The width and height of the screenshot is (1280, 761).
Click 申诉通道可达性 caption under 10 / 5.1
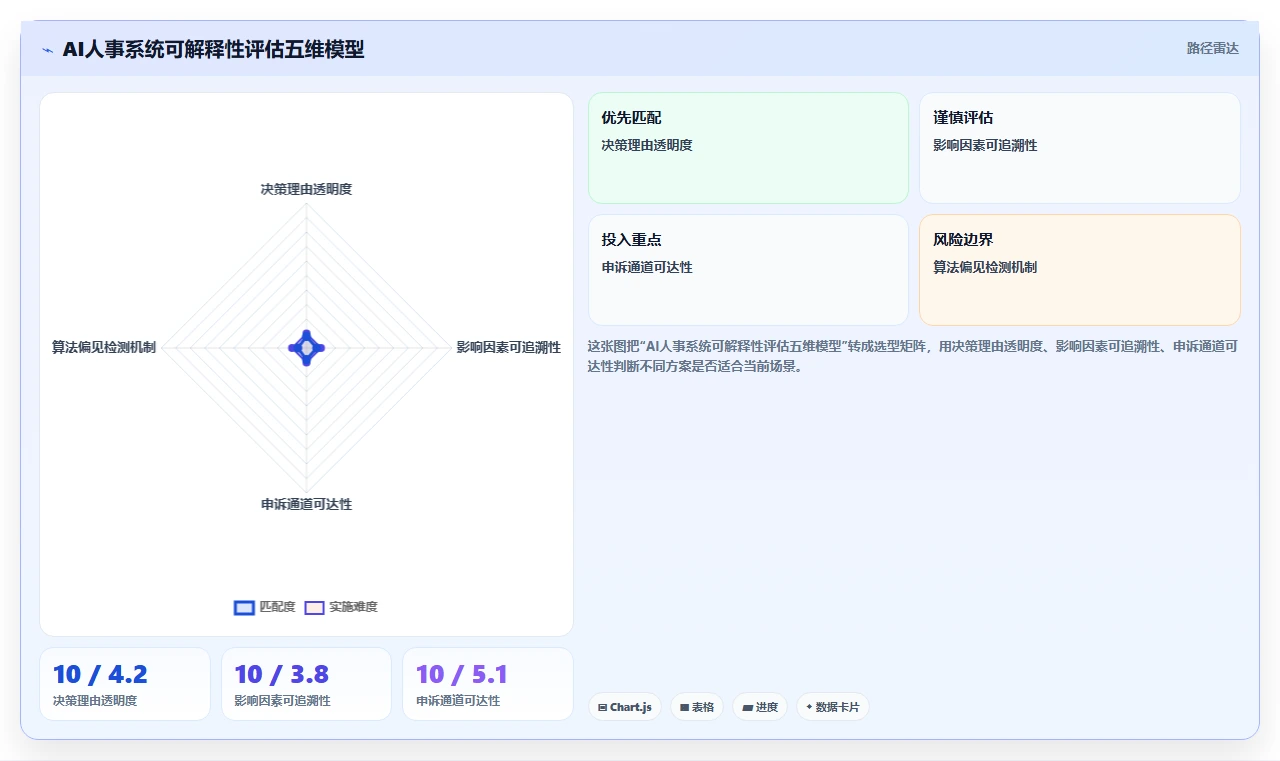[x=458, y=701]
